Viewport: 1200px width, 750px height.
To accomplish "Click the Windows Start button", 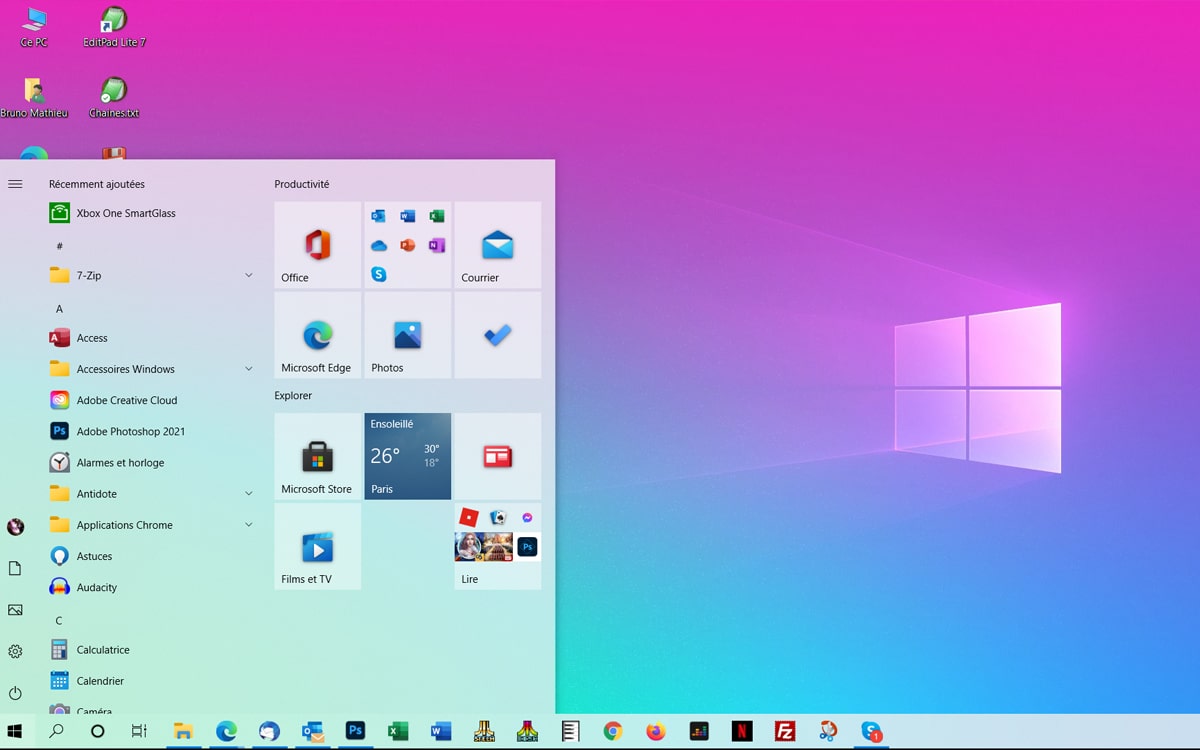I will point(15,732).
